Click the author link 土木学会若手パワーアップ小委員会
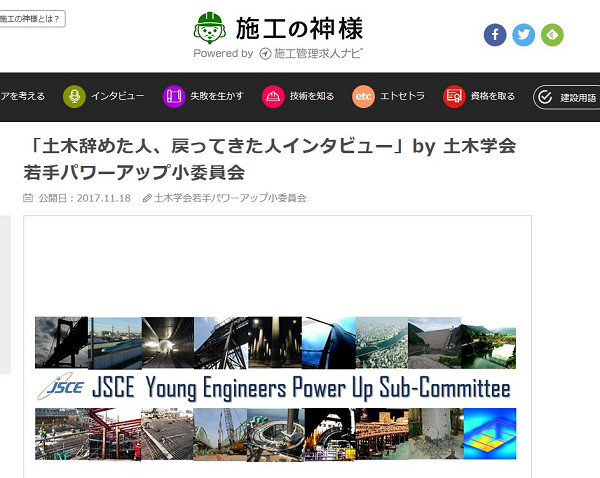The height and width of the screenshot is (478, 600). click(x=230, y=198)
